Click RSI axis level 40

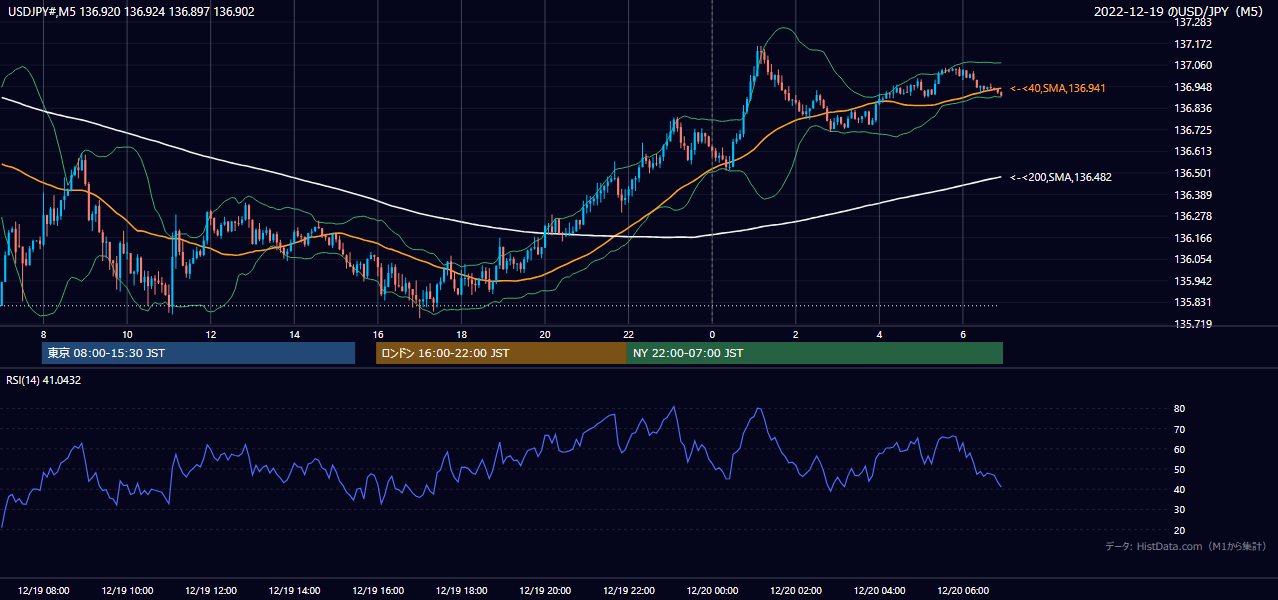point(1179,489)
